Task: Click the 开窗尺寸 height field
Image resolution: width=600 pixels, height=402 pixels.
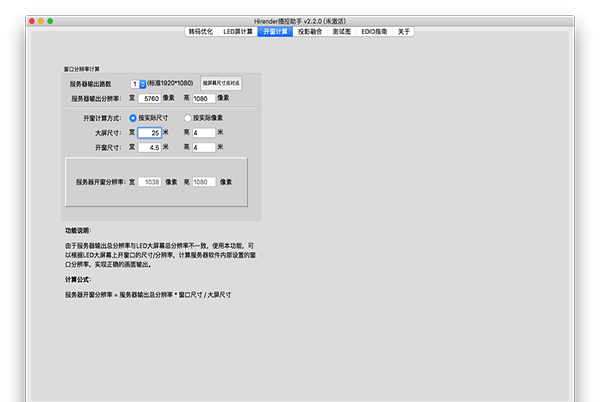Action: click(x=204, y=148)
